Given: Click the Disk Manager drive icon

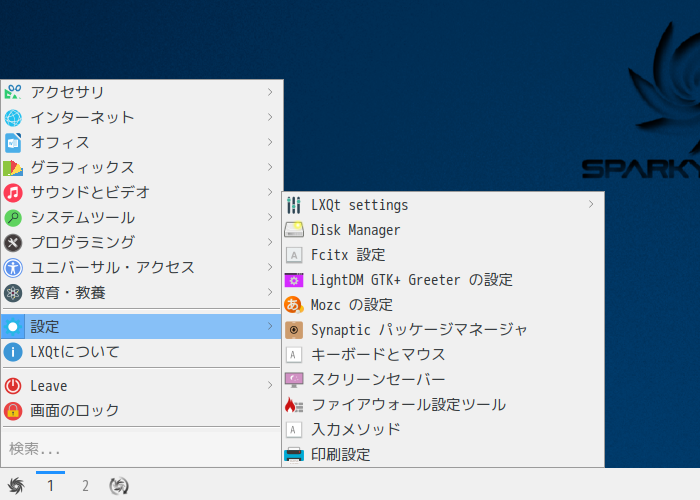Looking at the screenshot, I should pos(294,230).
